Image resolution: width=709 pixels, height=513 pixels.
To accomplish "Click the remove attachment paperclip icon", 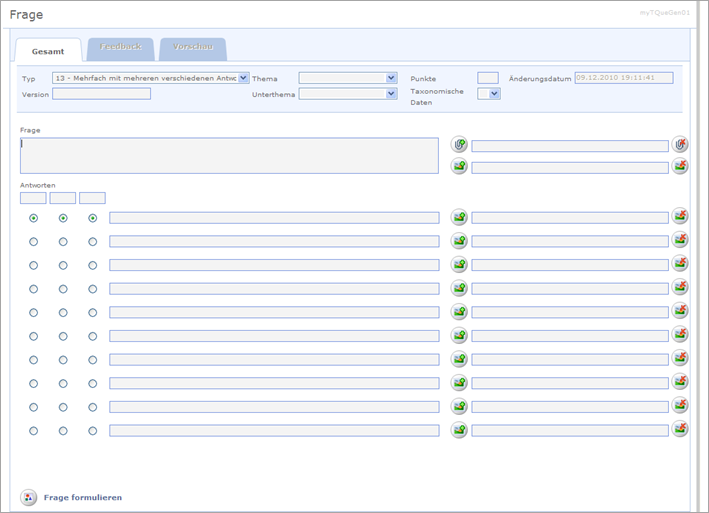I will tap(680, 144).
